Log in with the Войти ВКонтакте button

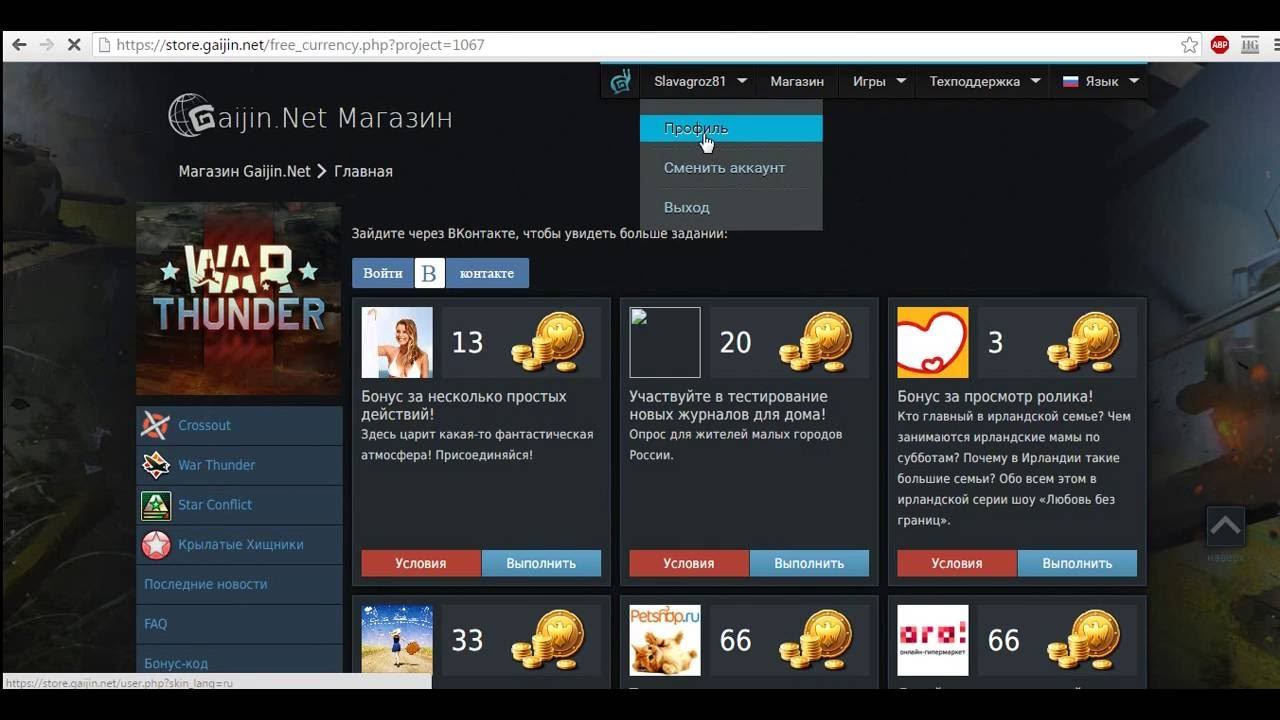tap(440, 273)
